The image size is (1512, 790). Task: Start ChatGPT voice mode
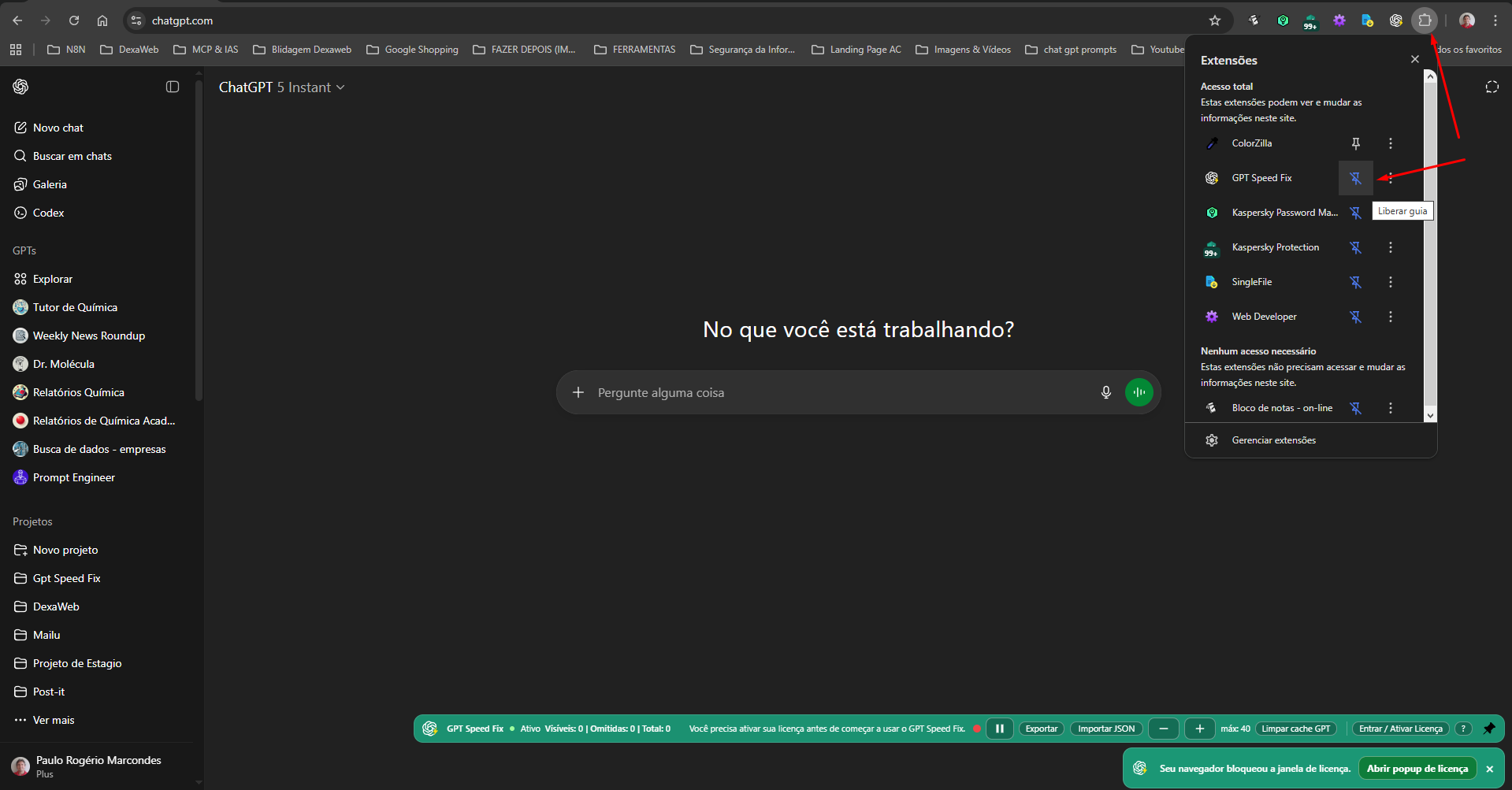1139,391
